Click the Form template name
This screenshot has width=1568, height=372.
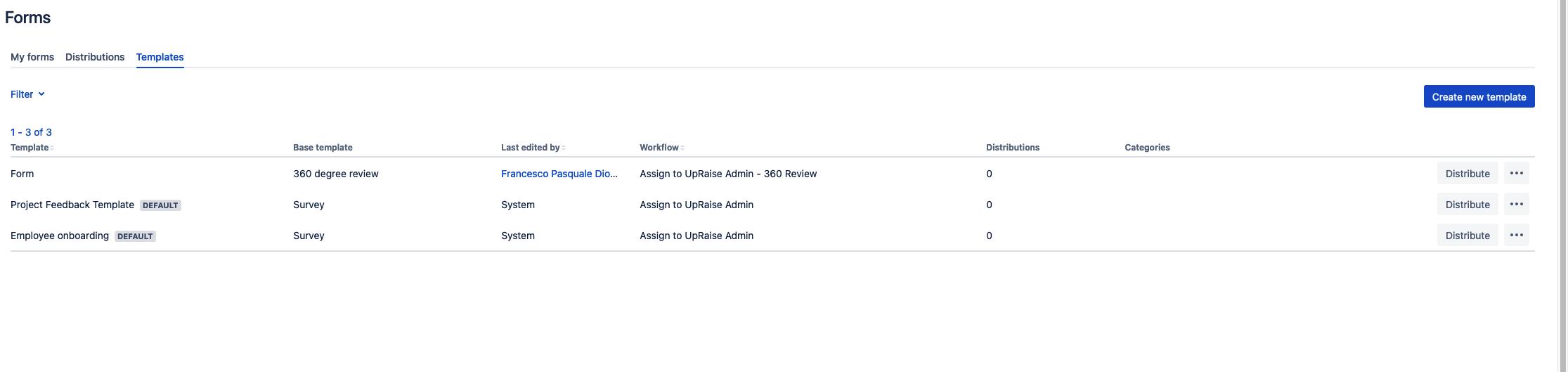pyautogui.click(x=22, y=174)
